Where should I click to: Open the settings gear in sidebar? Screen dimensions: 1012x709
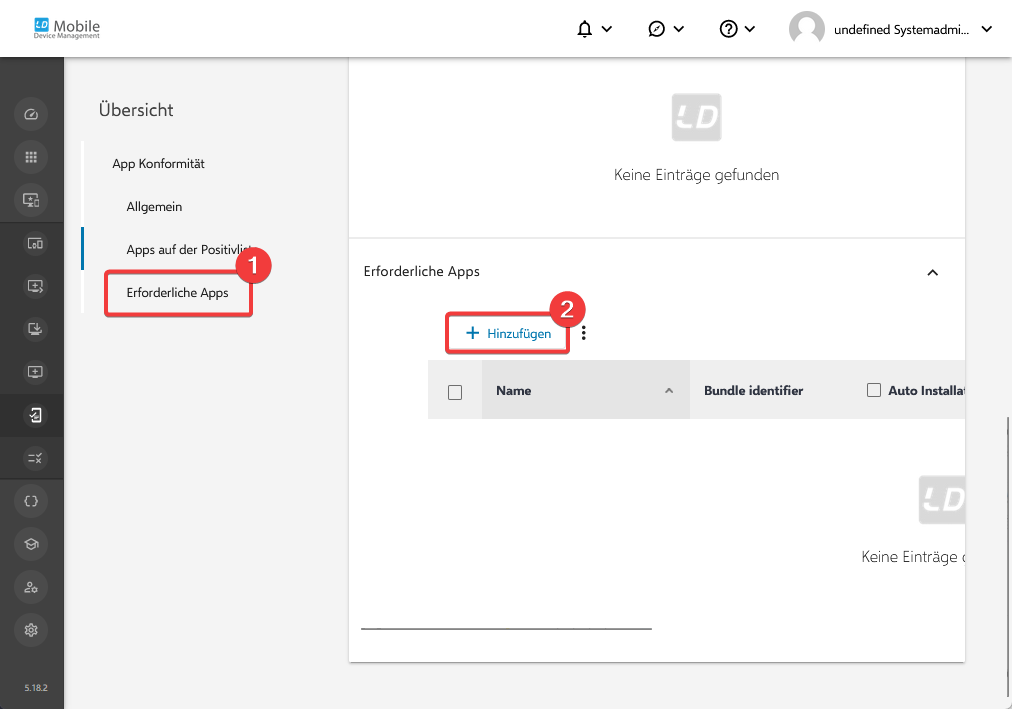pyautogui.click(x=31, y=630)
